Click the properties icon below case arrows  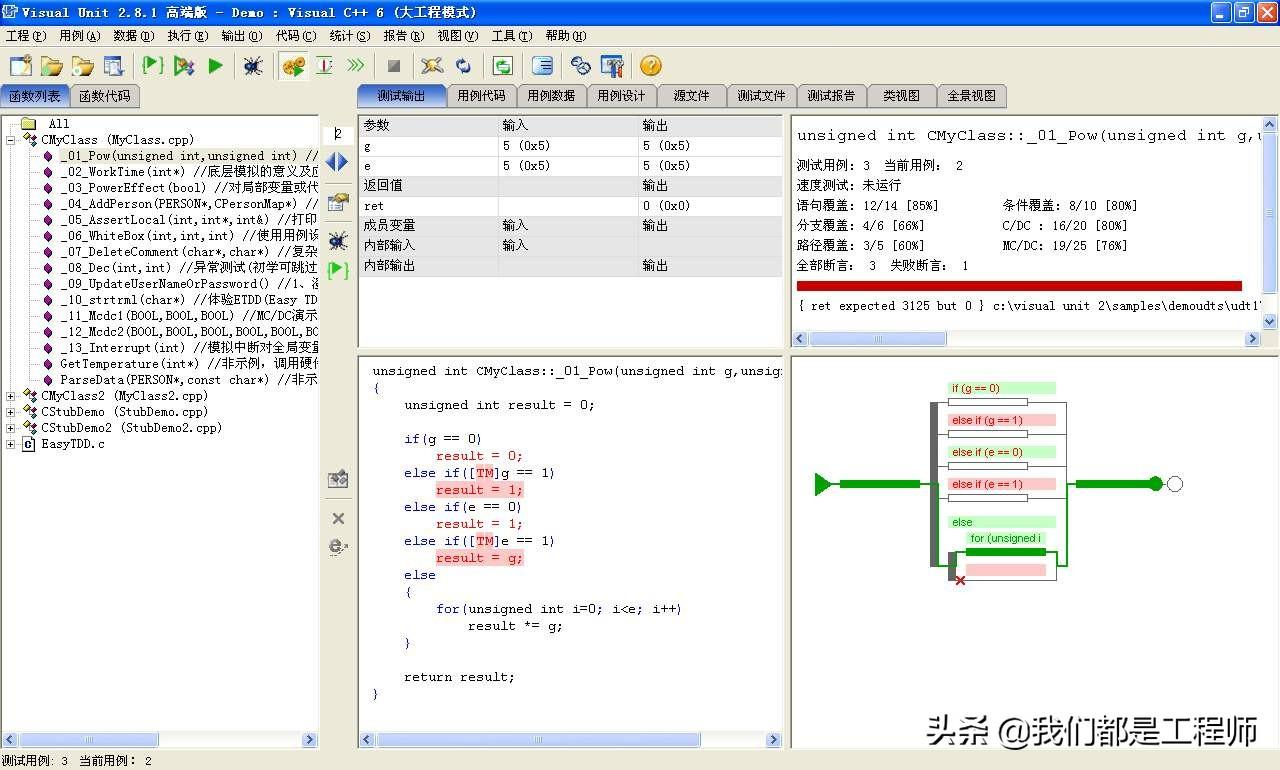pos(338,202)
